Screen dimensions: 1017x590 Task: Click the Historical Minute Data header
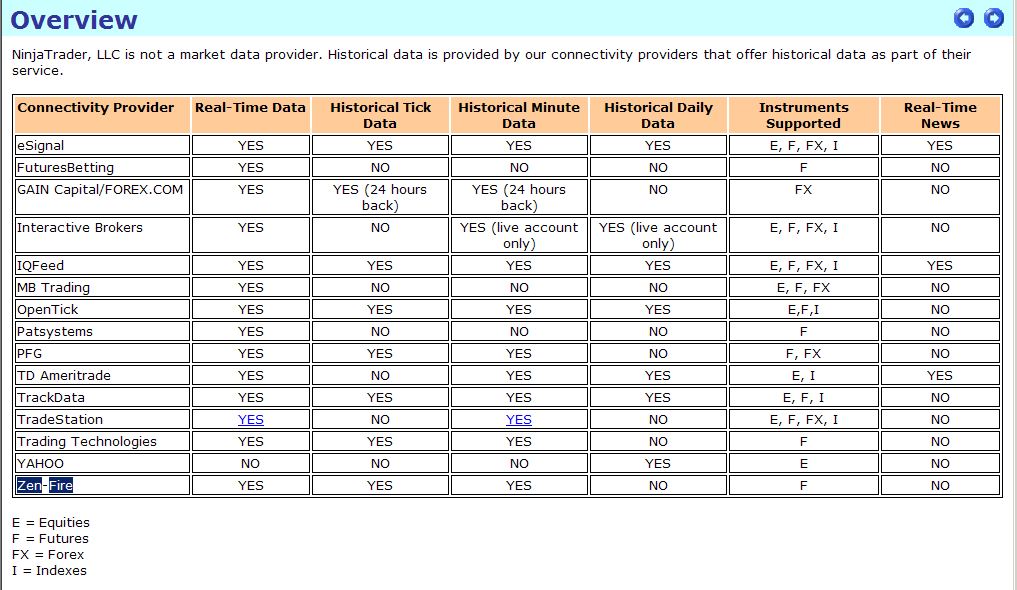pyautogui.click(x=519, y=115)
